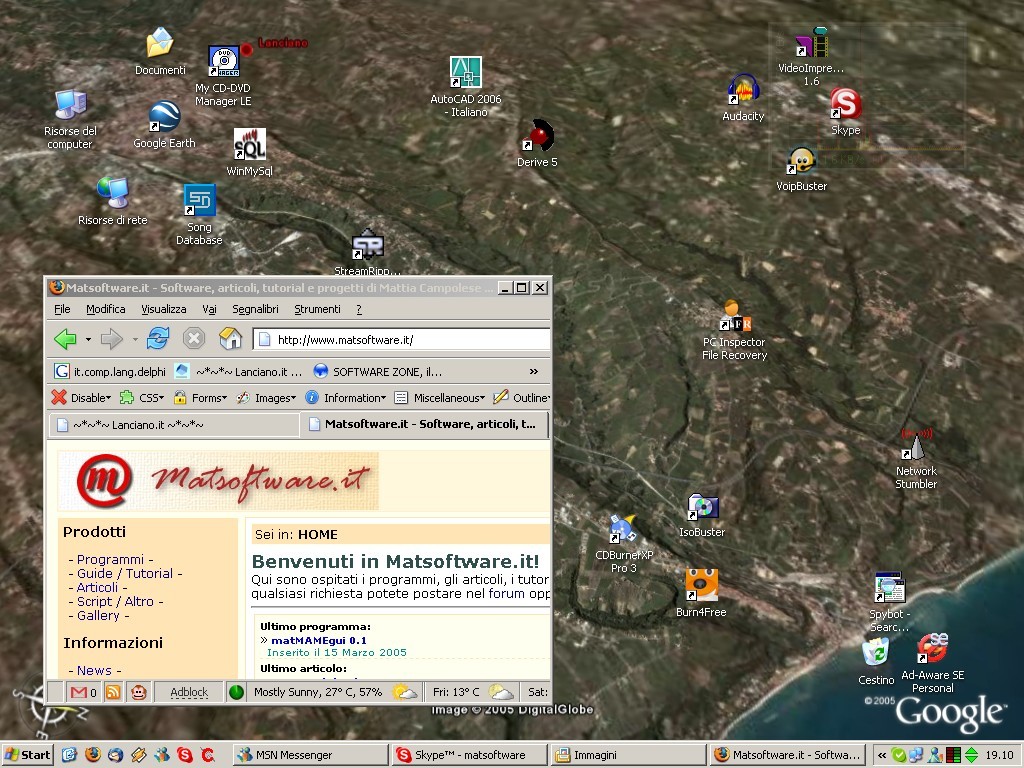
Task: Open the Segnalibri menu
Action: (x=255, y=309)
